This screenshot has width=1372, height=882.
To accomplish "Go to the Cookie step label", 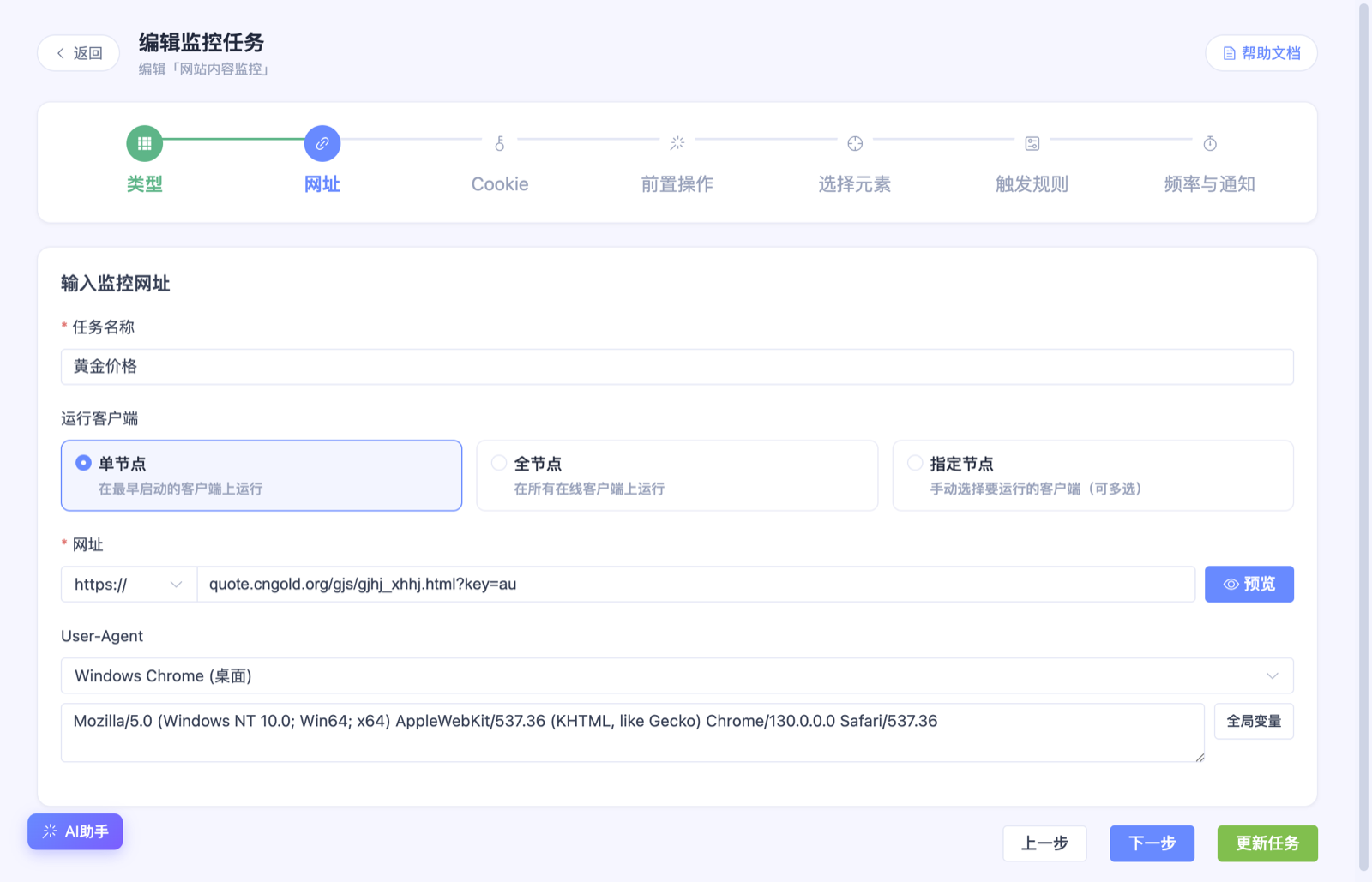I will coord(500,183).
